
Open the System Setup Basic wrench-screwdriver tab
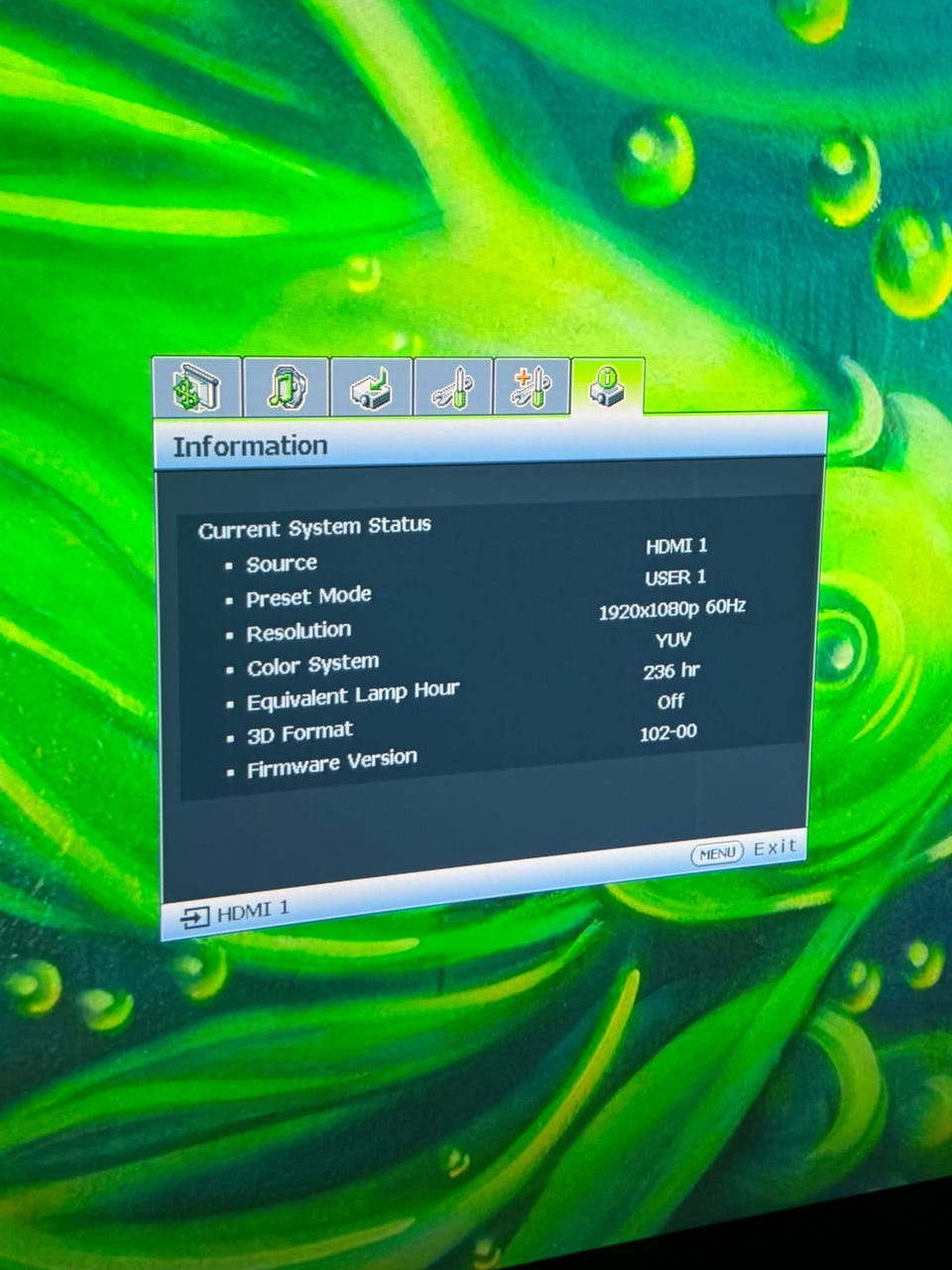[x=453, y=386]
